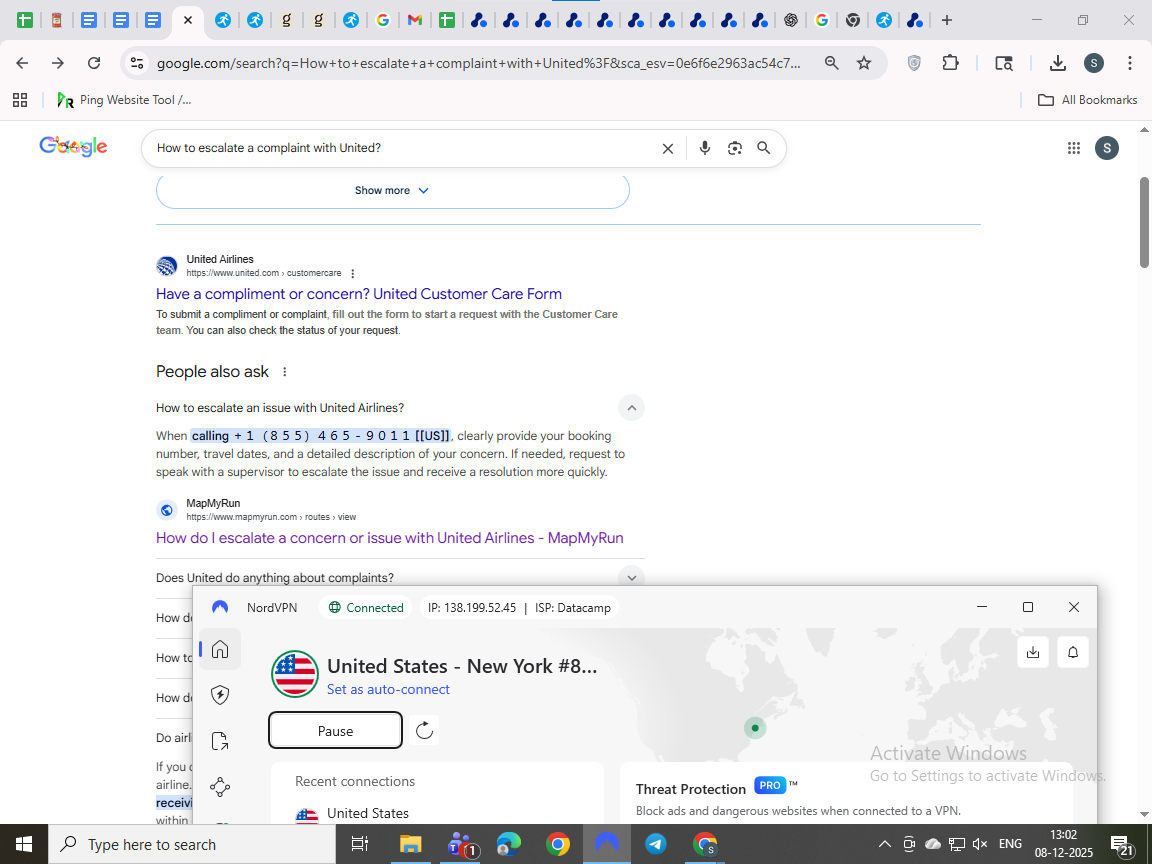Click the file sharing icon in NordVPN sidebar

[220, 740]
